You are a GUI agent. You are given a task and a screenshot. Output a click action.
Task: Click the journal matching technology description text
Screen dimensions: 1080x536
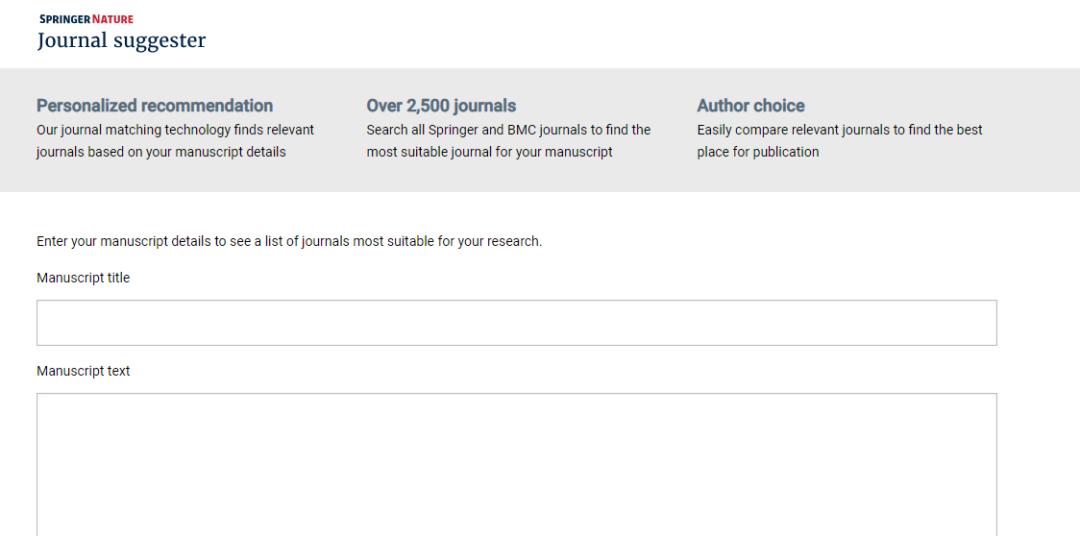point(175,131)
